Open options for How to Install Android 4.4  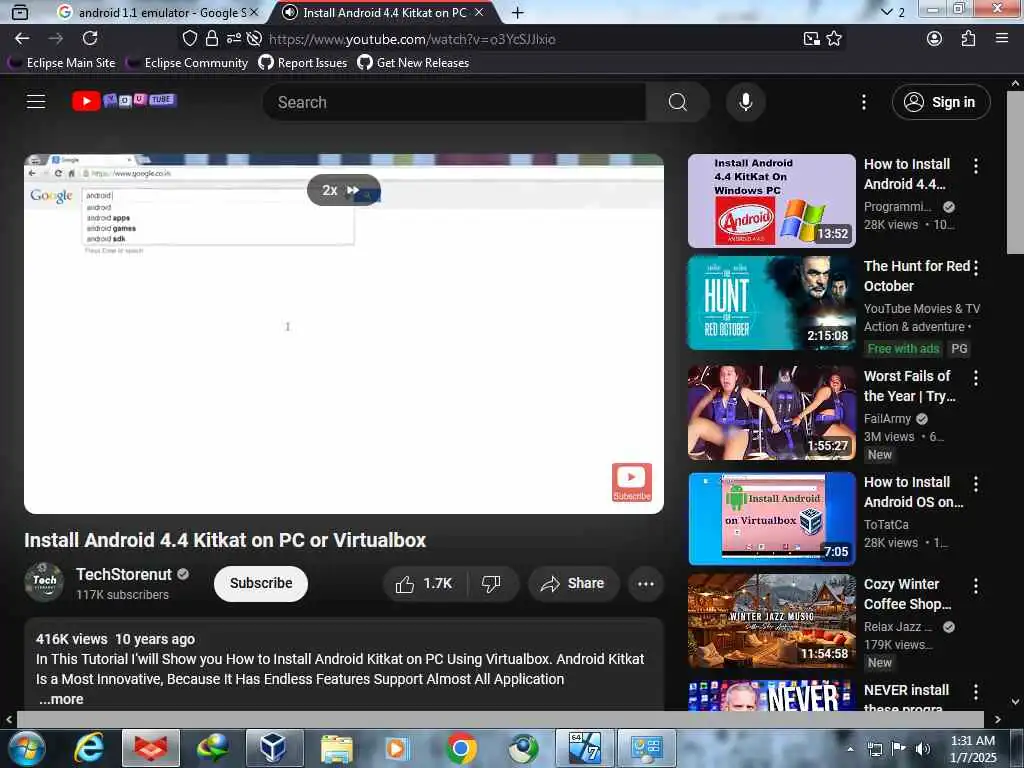[976, 166]
